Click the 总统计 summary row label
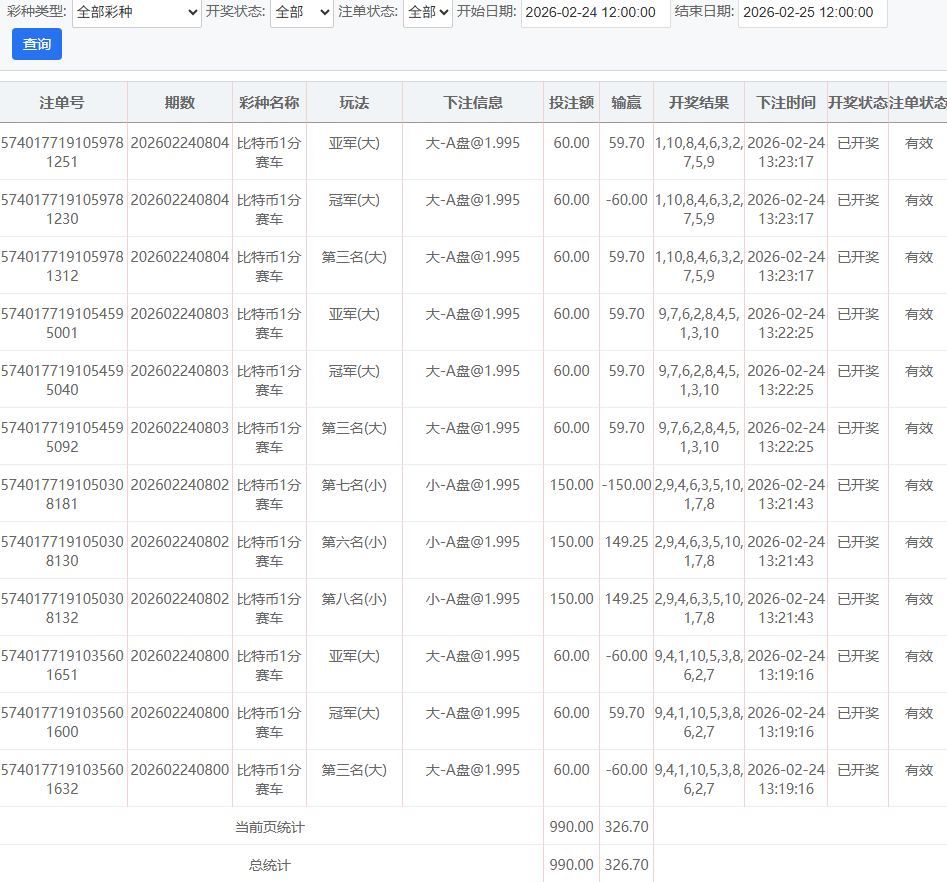 coord(270,864)
